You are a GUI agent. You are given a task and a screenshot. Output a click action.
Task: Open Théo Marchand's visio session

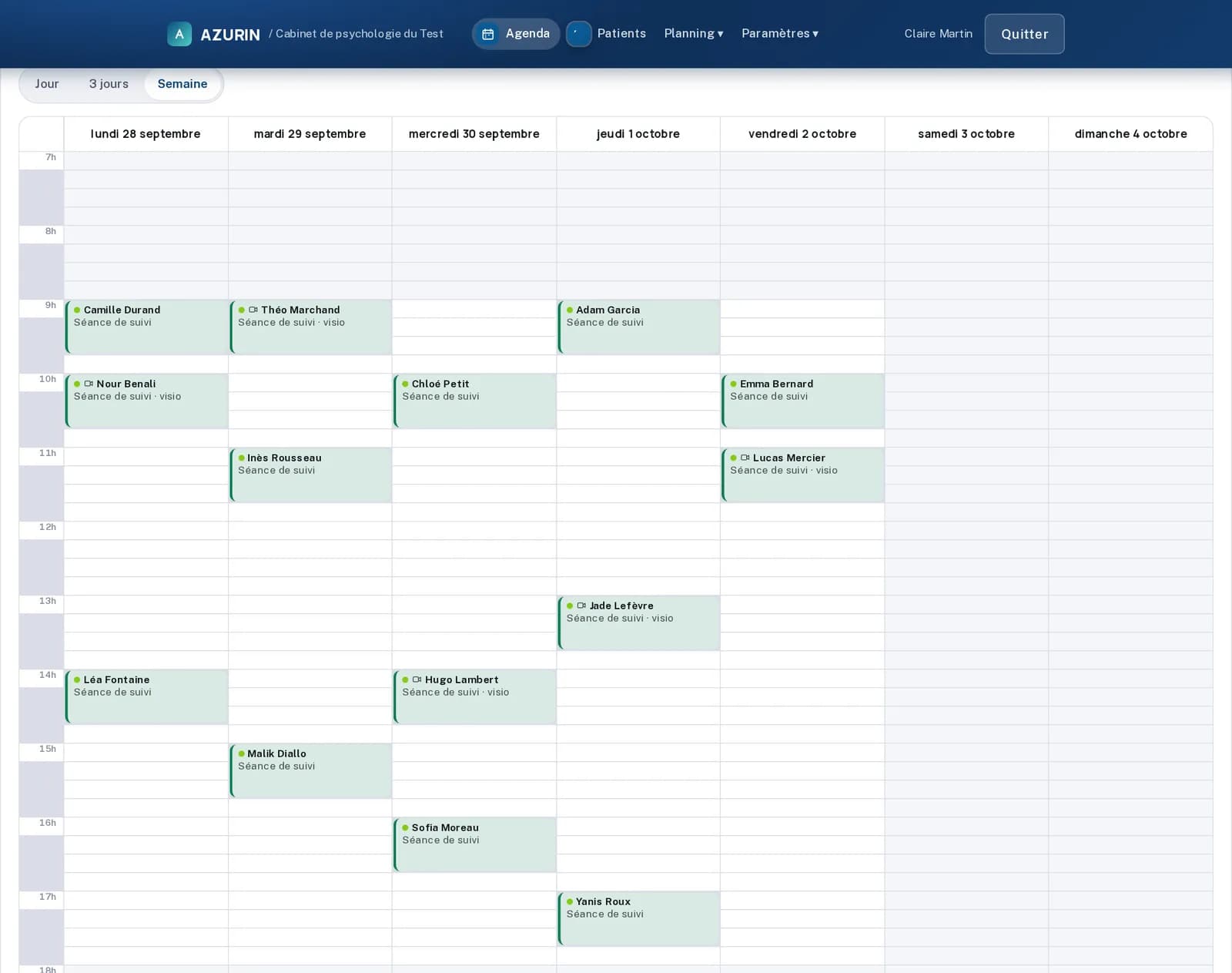point(310,327)
